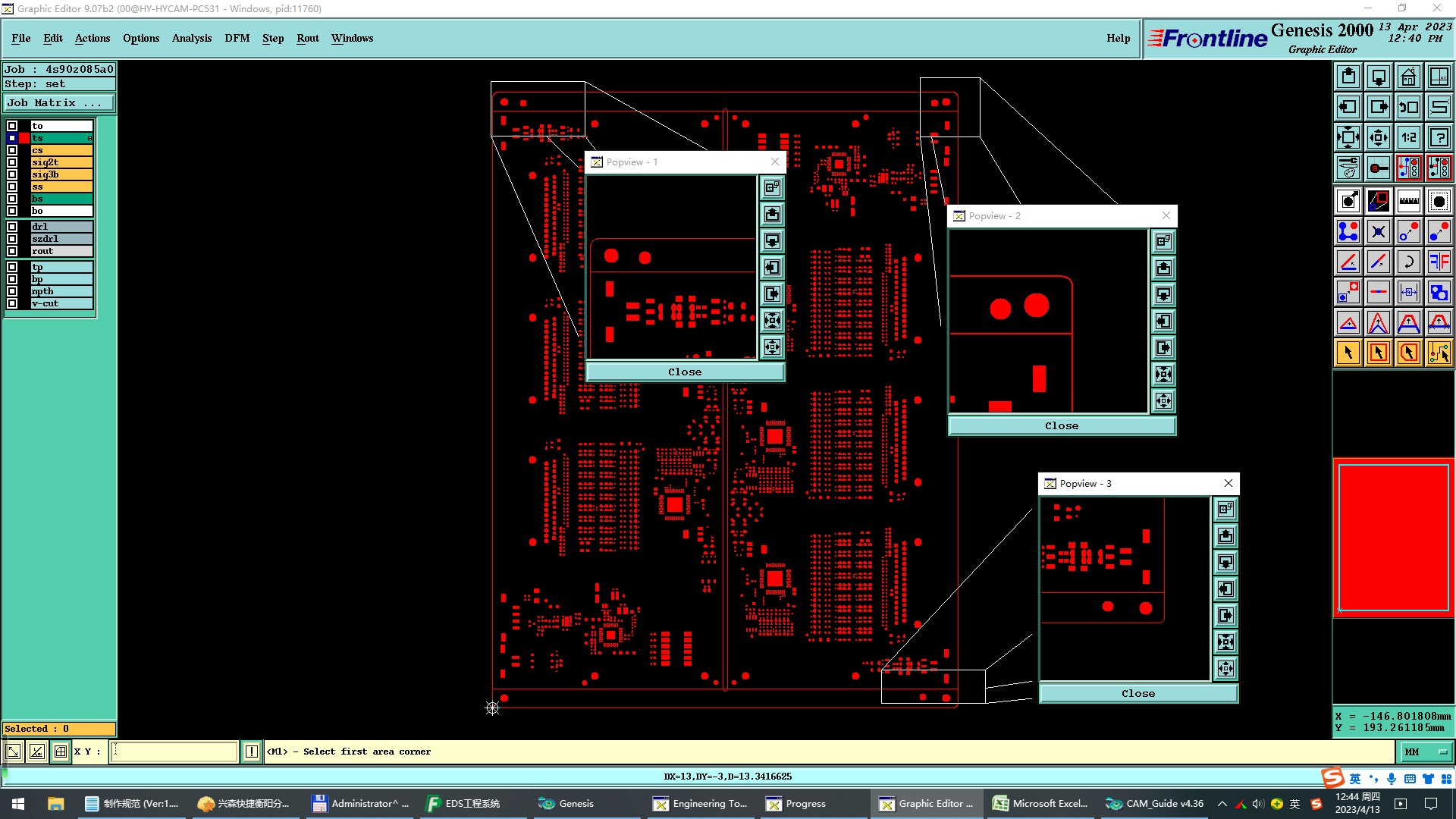This screenshot has width=1456, height=819.
Task: Select the net selection cursor tool
Action: click(1439, 353)
